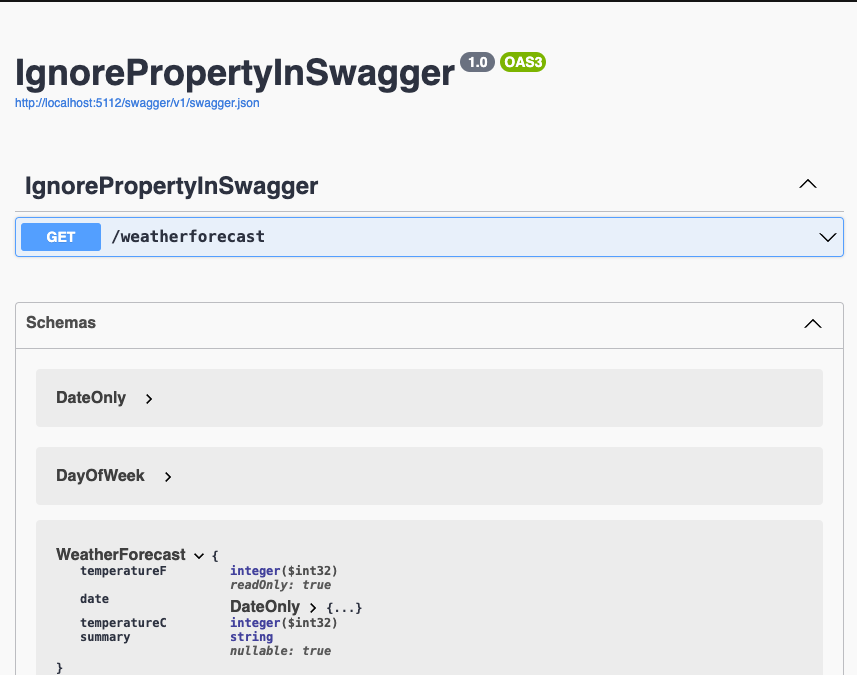Collapse WeatherForecast model using its chevron
The height and width of the screenshot is (675, 857).
coord(198,556)
